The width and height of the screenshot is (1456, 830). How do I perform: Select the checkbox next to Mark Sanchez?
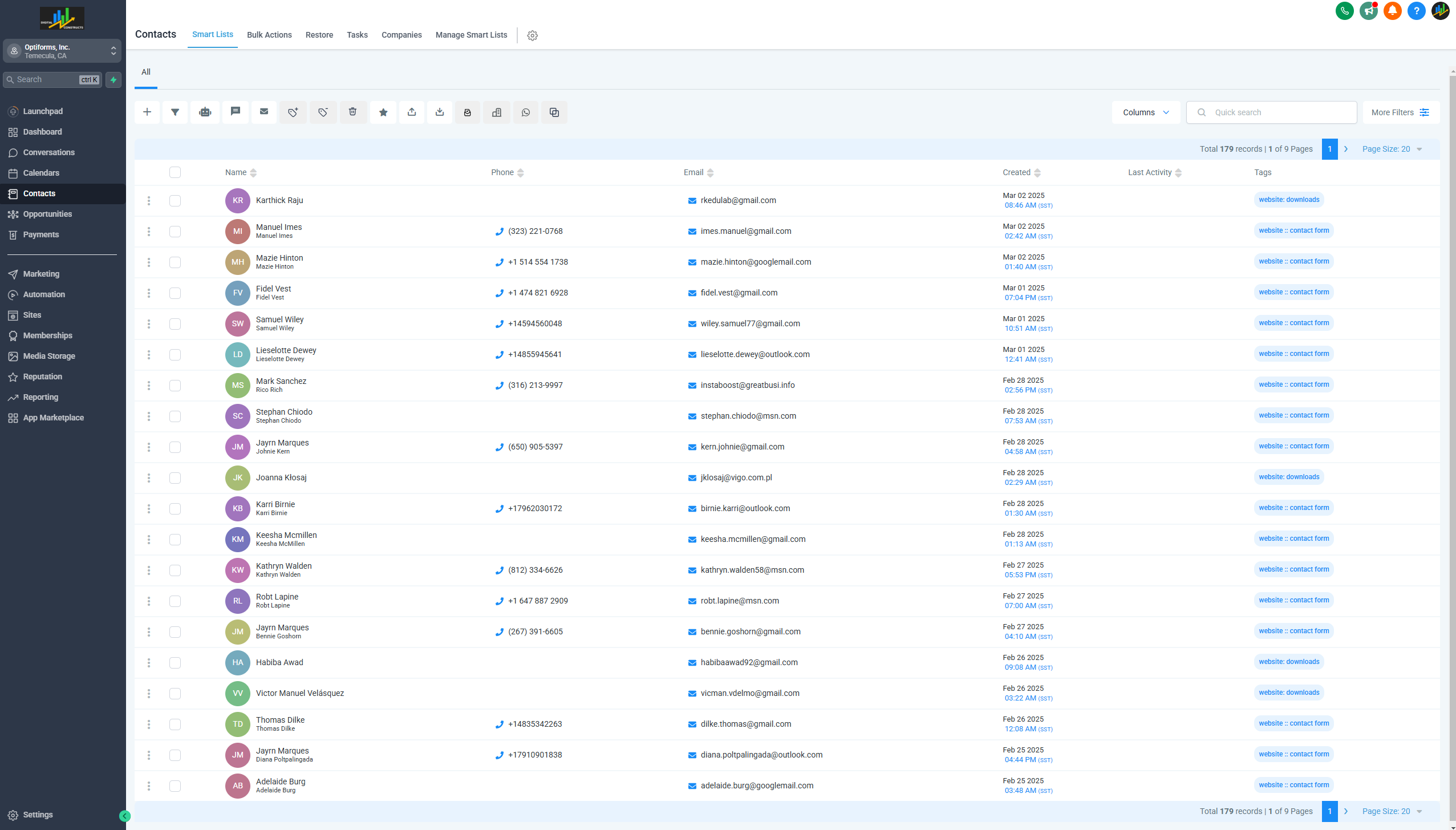[175, 386]
